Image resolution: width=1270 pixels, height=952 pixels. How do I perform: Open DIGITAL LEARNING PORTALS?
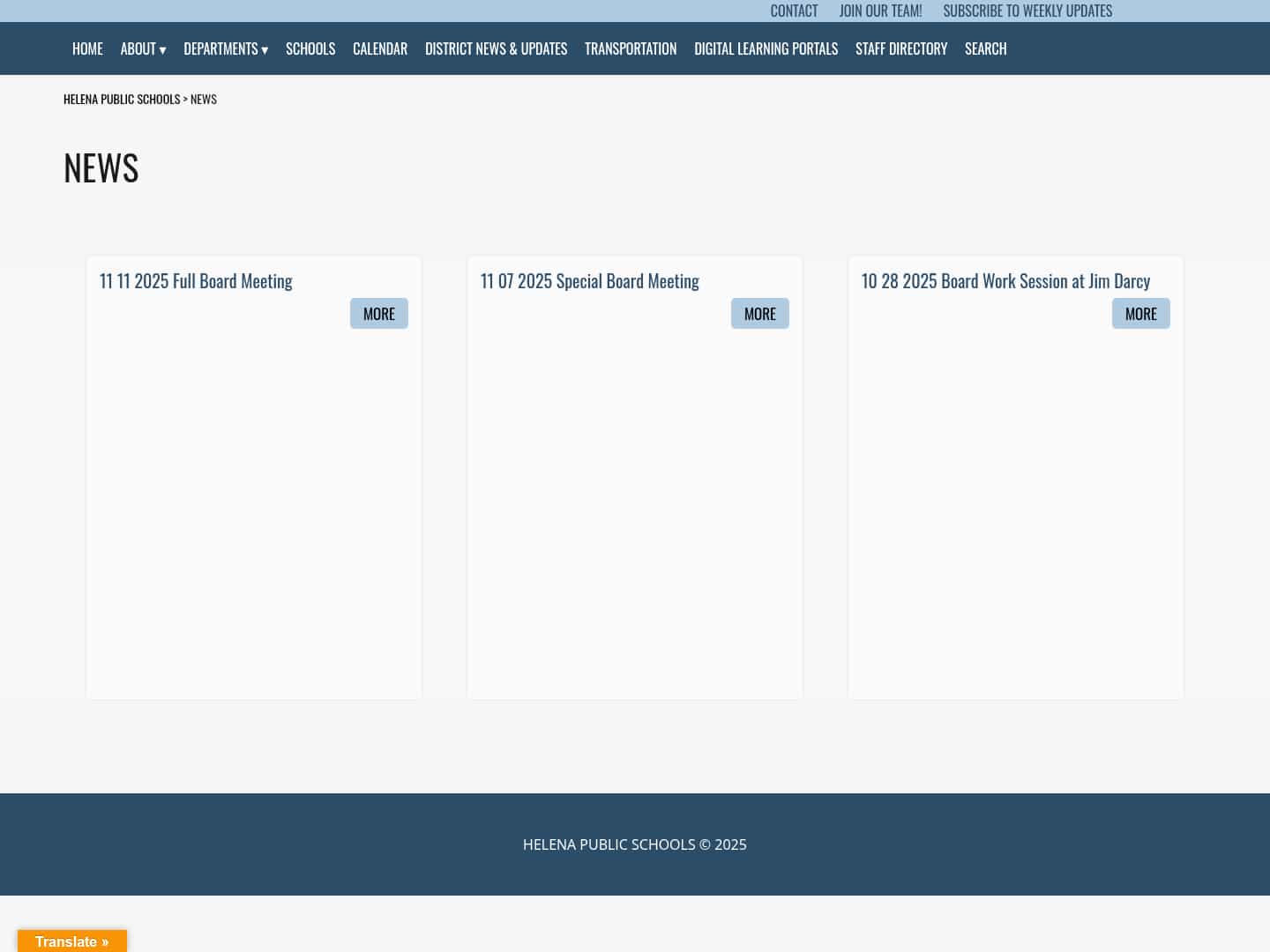point(766,48)
